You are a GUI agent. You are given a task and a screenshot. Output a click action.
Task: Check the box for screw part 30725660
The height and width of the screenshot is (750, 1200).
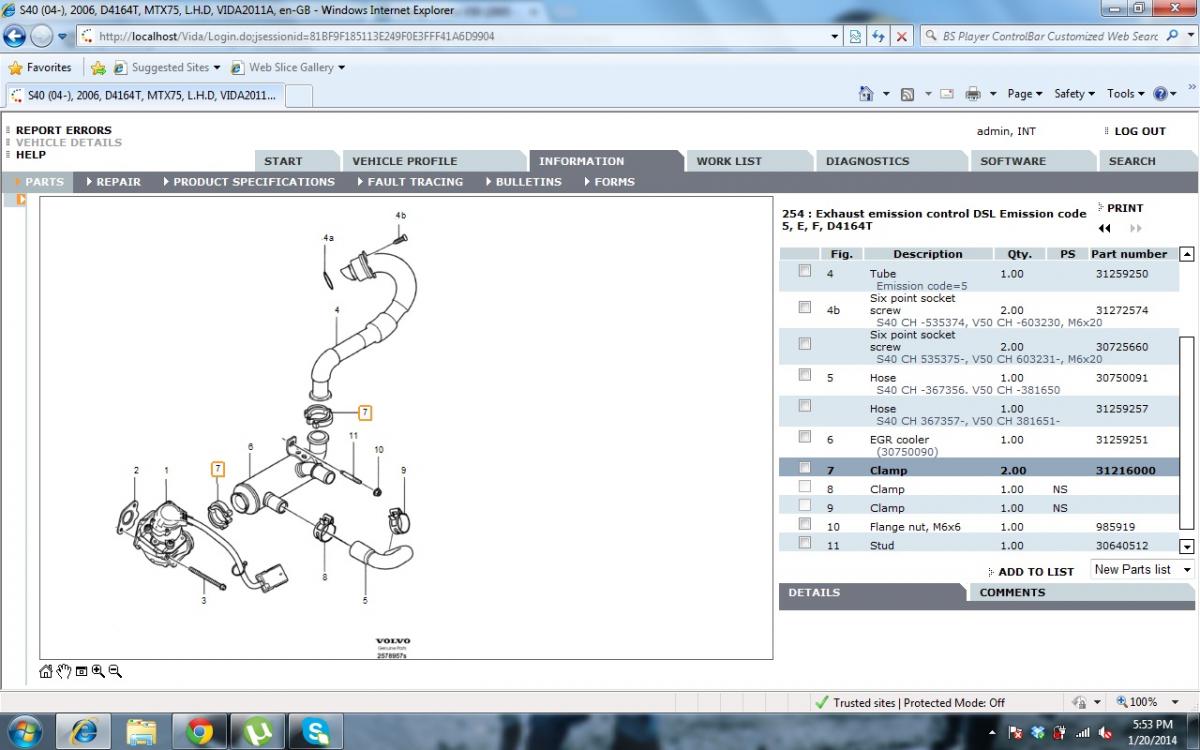coord(805,343)
